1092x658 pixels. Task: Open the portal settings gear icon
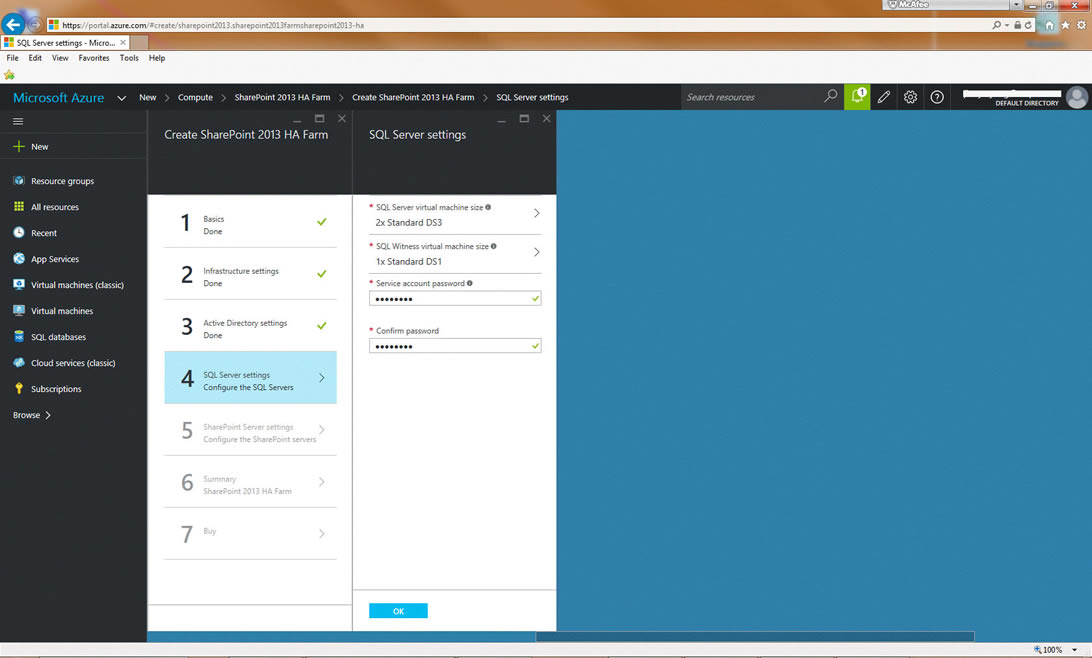coord(910,97)
